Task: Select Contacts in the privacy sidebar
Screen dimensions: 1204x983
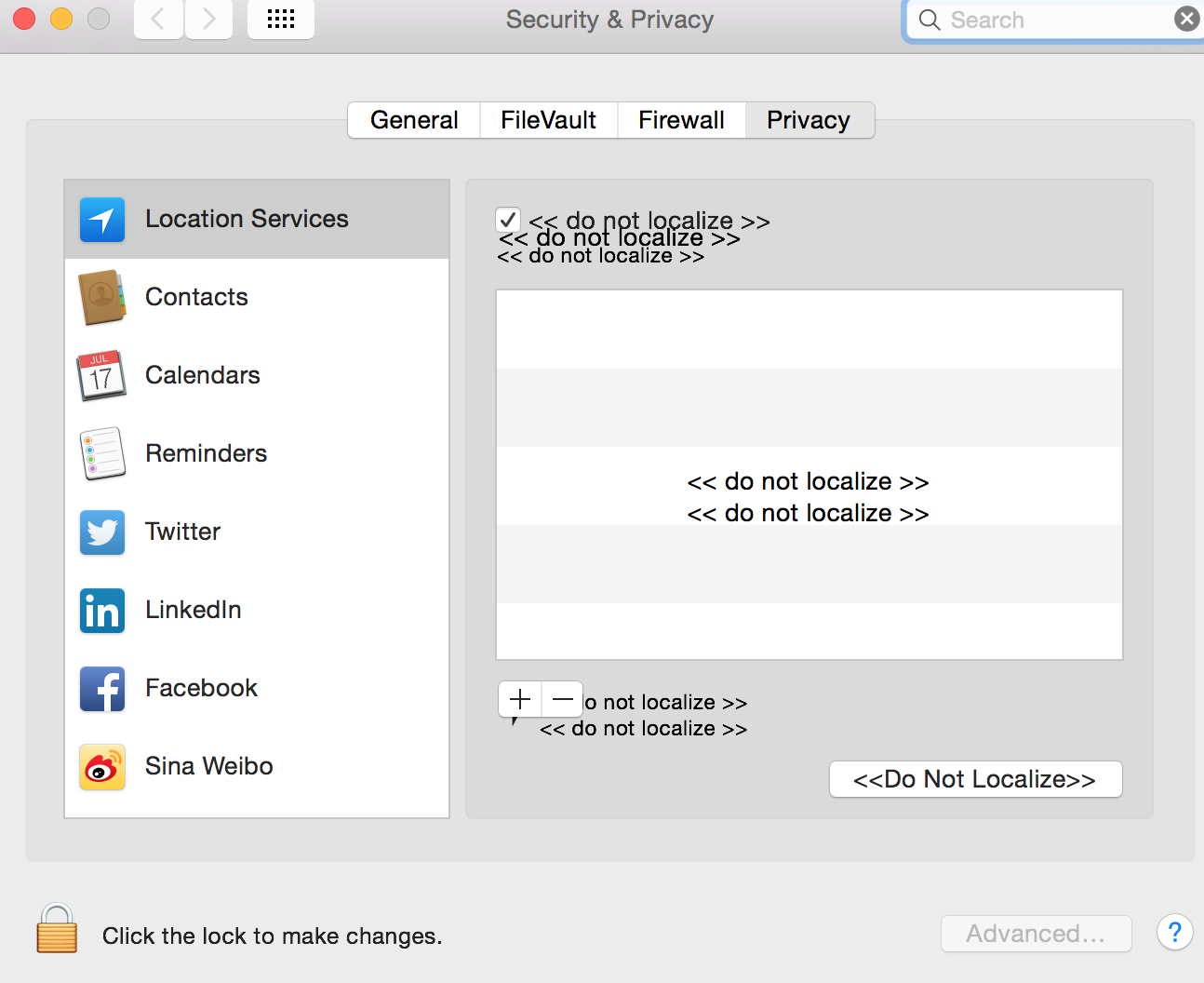Action: 196,296
